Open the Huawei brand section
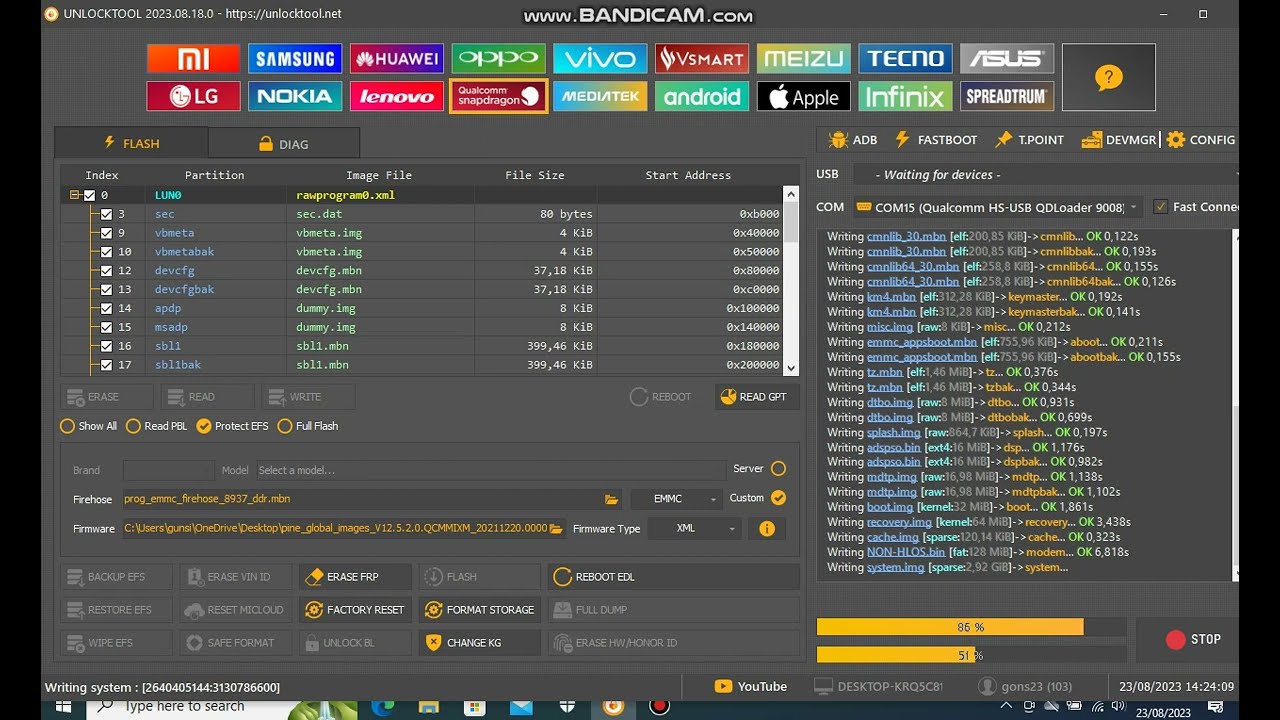Image resolution: width=1280 pixels, height=720 pixels. tap(397, 58)
